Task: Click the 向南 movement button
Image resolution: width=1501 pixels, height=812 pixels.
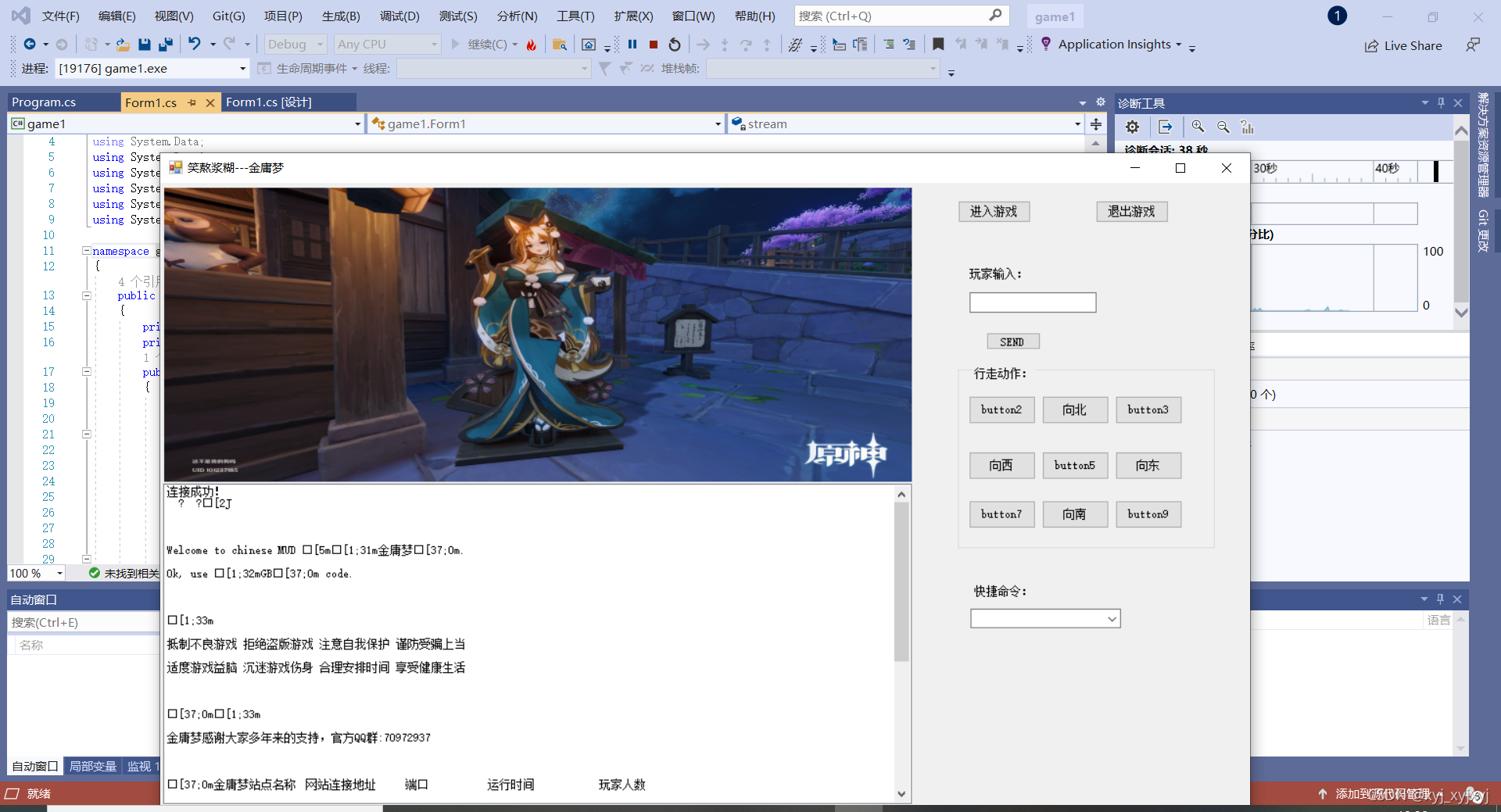Action: point(1075,514)
